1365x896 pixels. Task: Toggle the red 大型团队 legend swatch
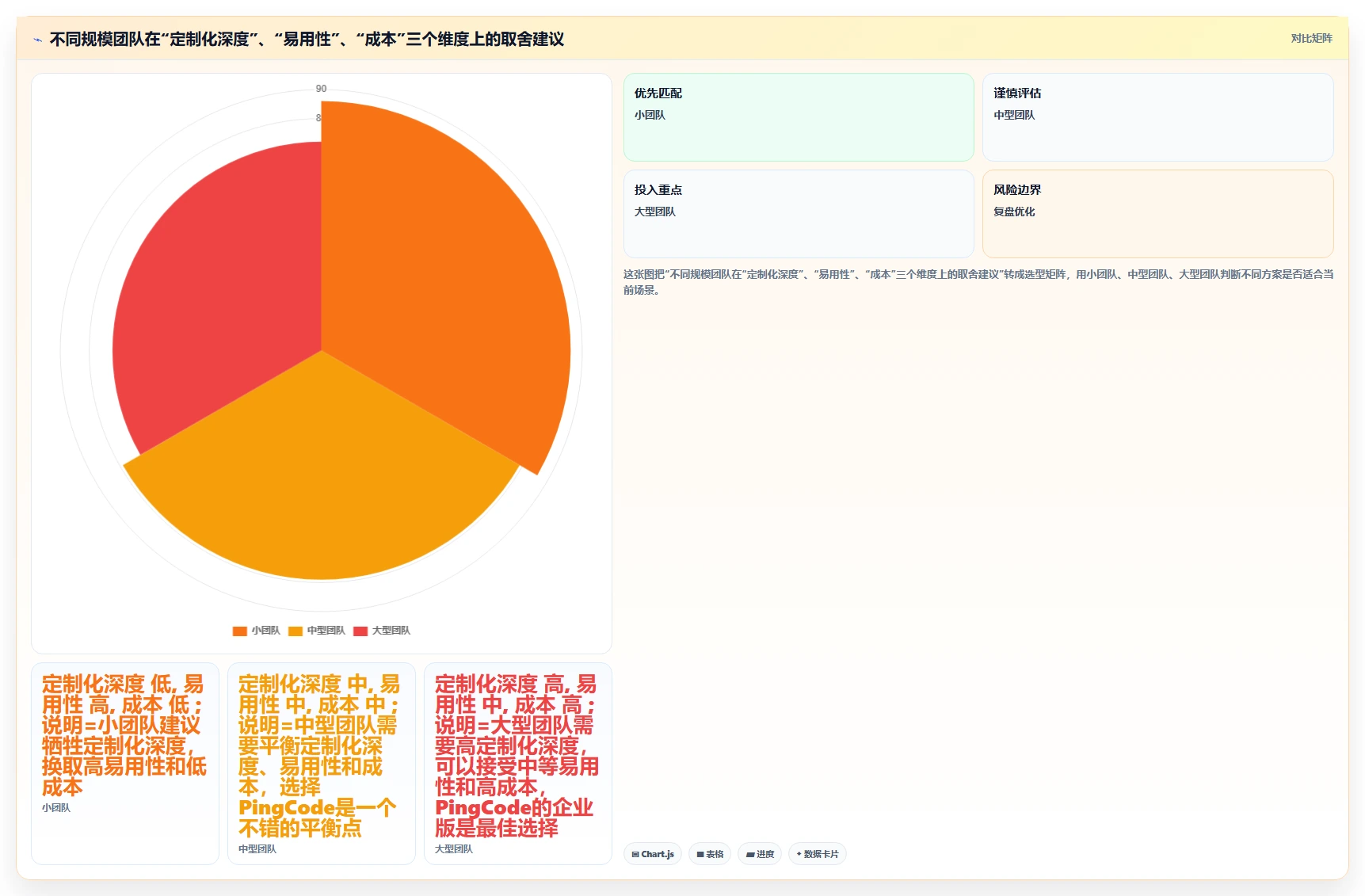(x=360, y=631)
